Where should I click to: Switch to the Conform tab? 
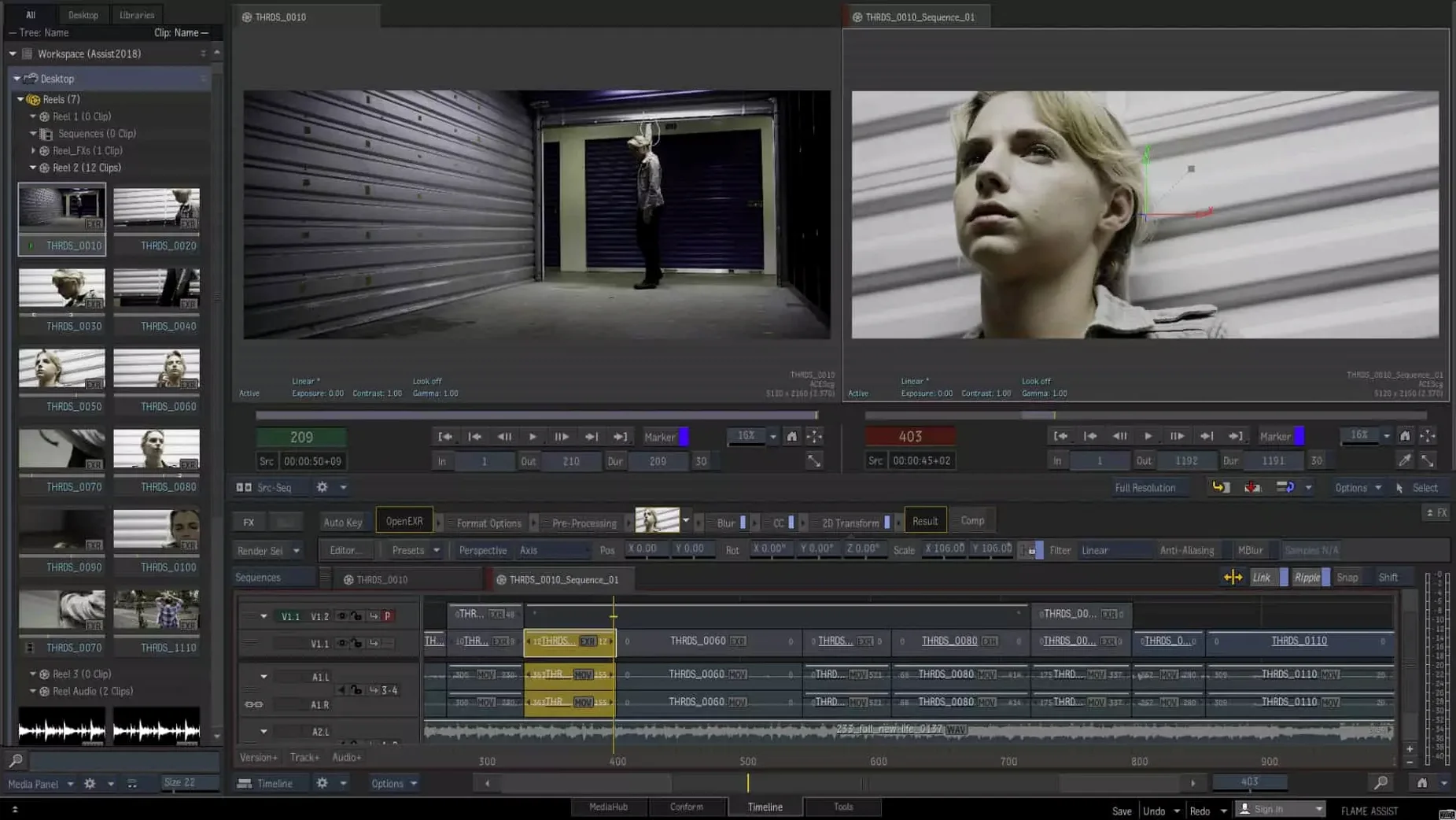point(686,807)
